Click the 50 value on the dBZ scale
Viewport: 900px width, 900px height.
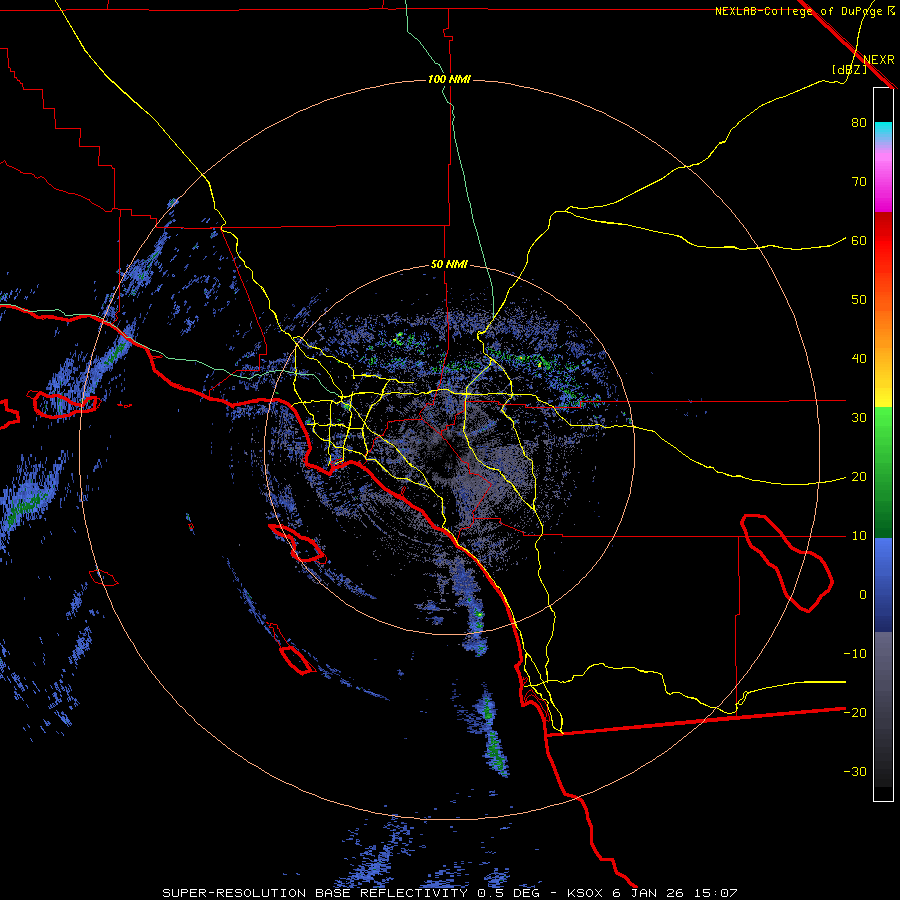coord(859,300)
